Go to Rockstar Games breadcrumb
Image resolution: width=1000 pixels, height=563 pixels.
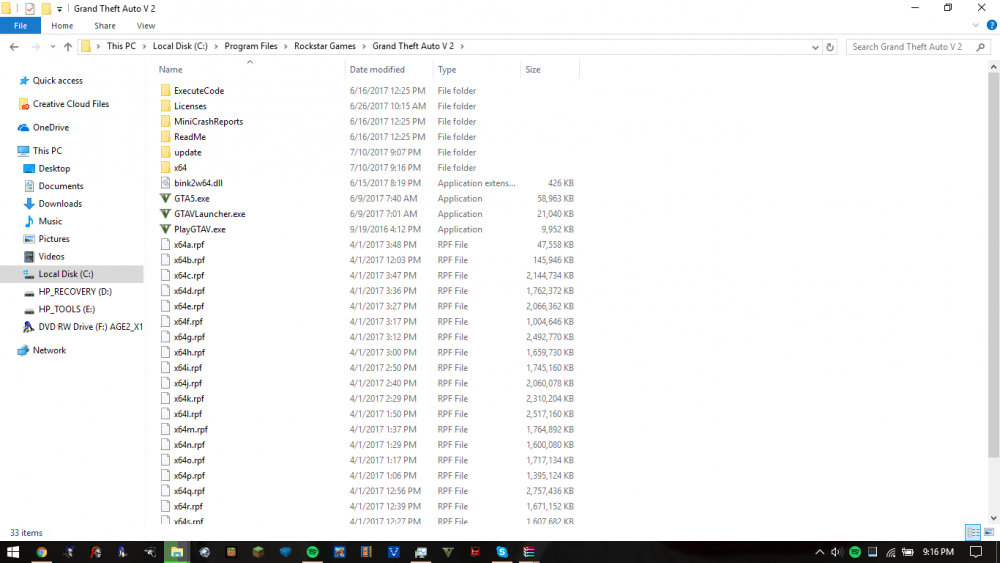325,46
